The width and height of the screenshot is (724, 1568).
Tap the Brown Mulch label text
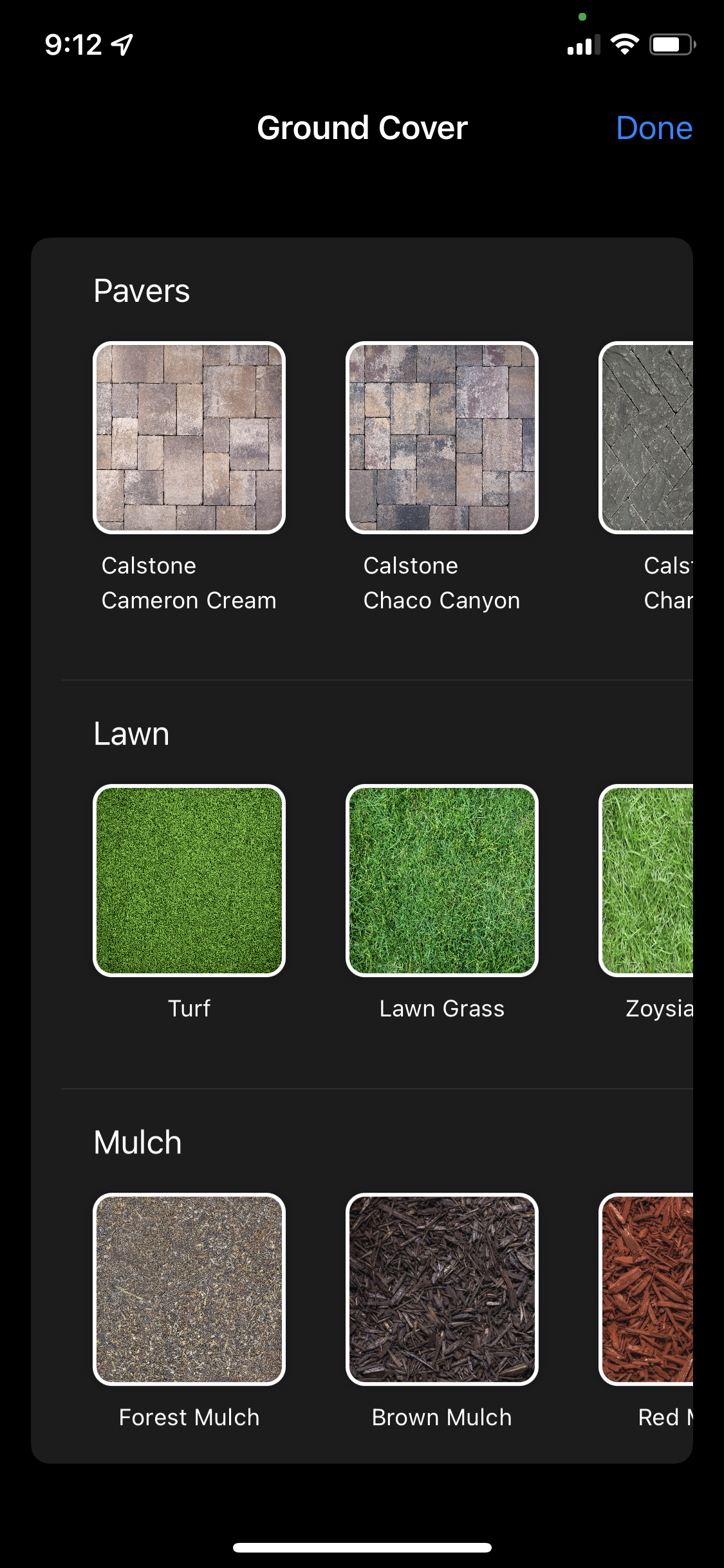[x=442, y=1417]
